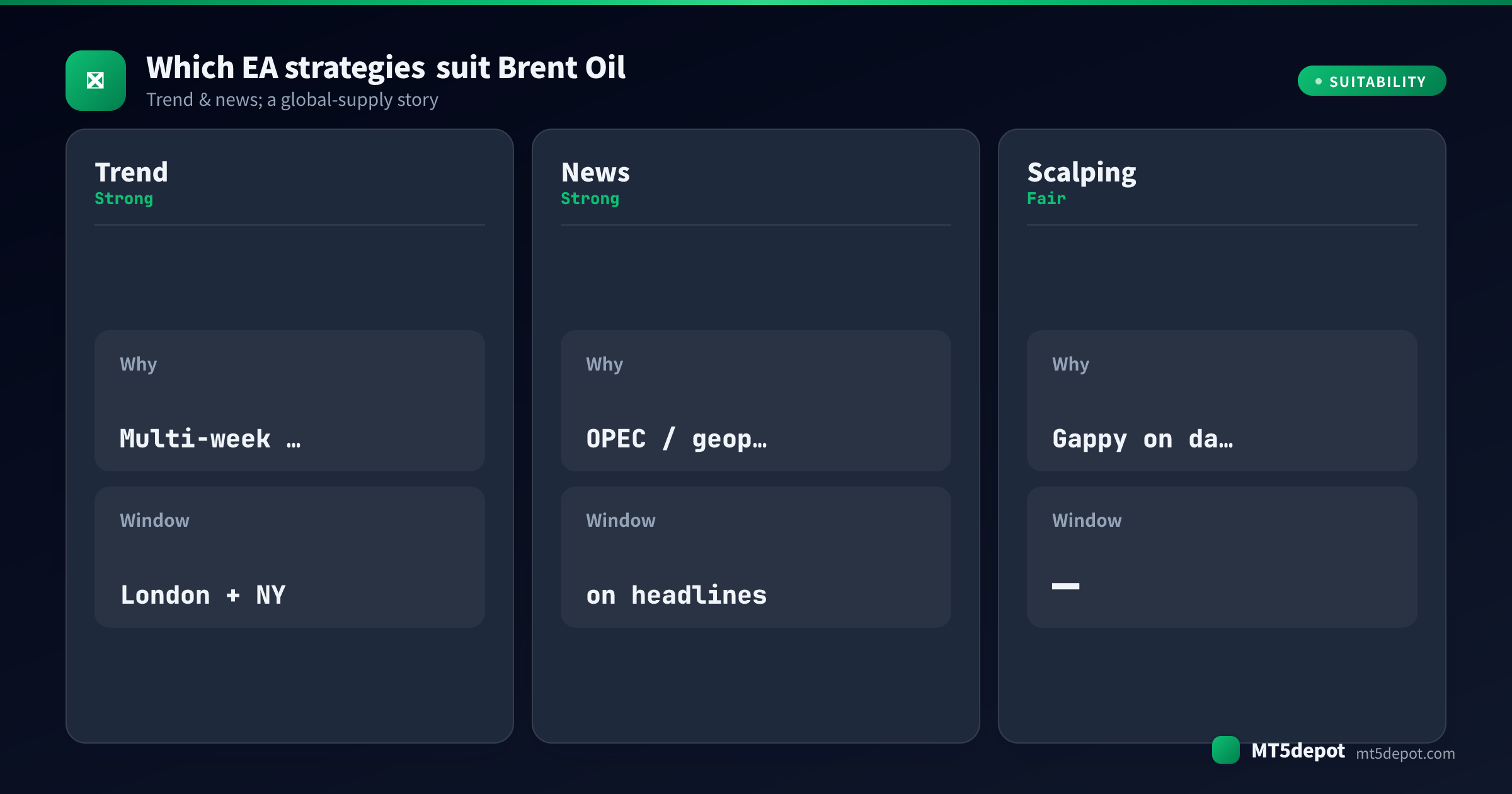Expand the truncated Gappy on da… text

[x=1143, y=439]
